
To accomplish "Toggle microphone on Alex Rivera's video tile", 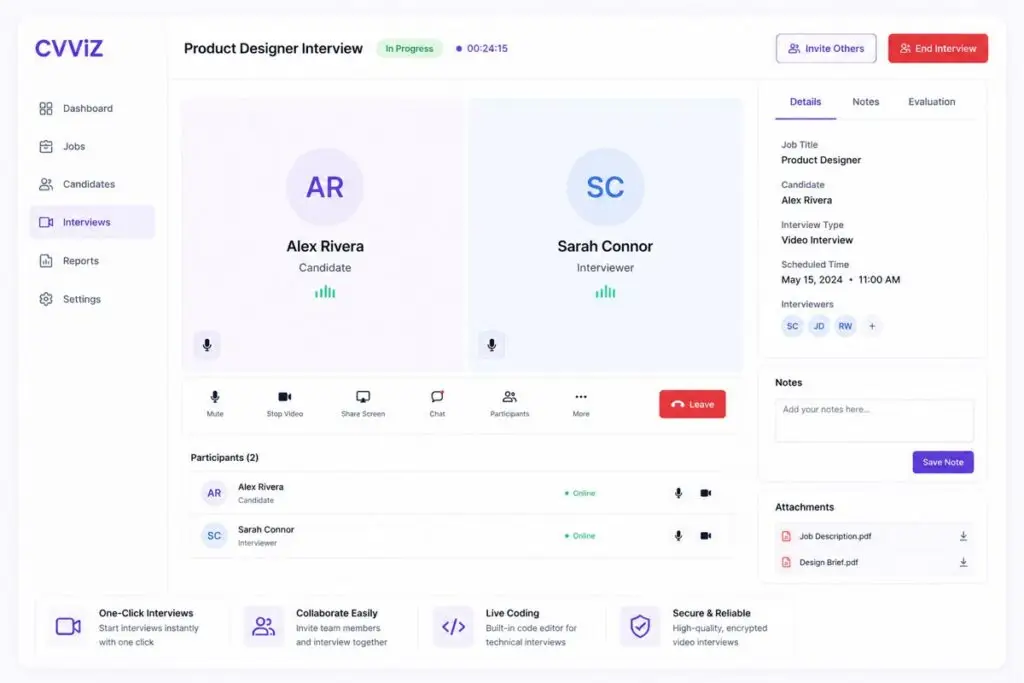I will (207, 345).
